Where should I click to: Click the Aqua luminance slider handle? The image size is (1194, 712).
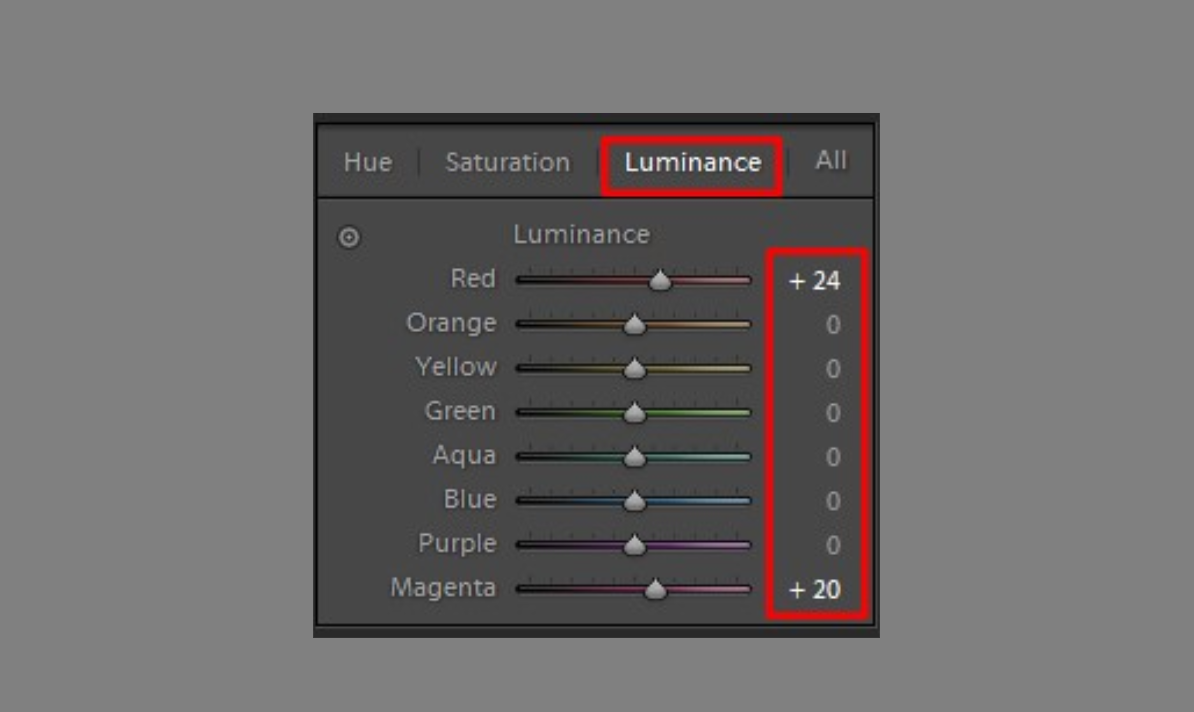click(x=634, y=457)
